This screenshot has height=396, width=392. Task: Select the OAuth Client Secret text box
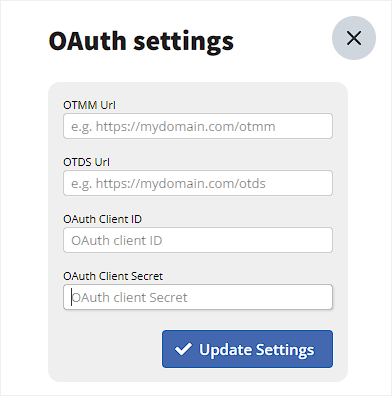198,297
